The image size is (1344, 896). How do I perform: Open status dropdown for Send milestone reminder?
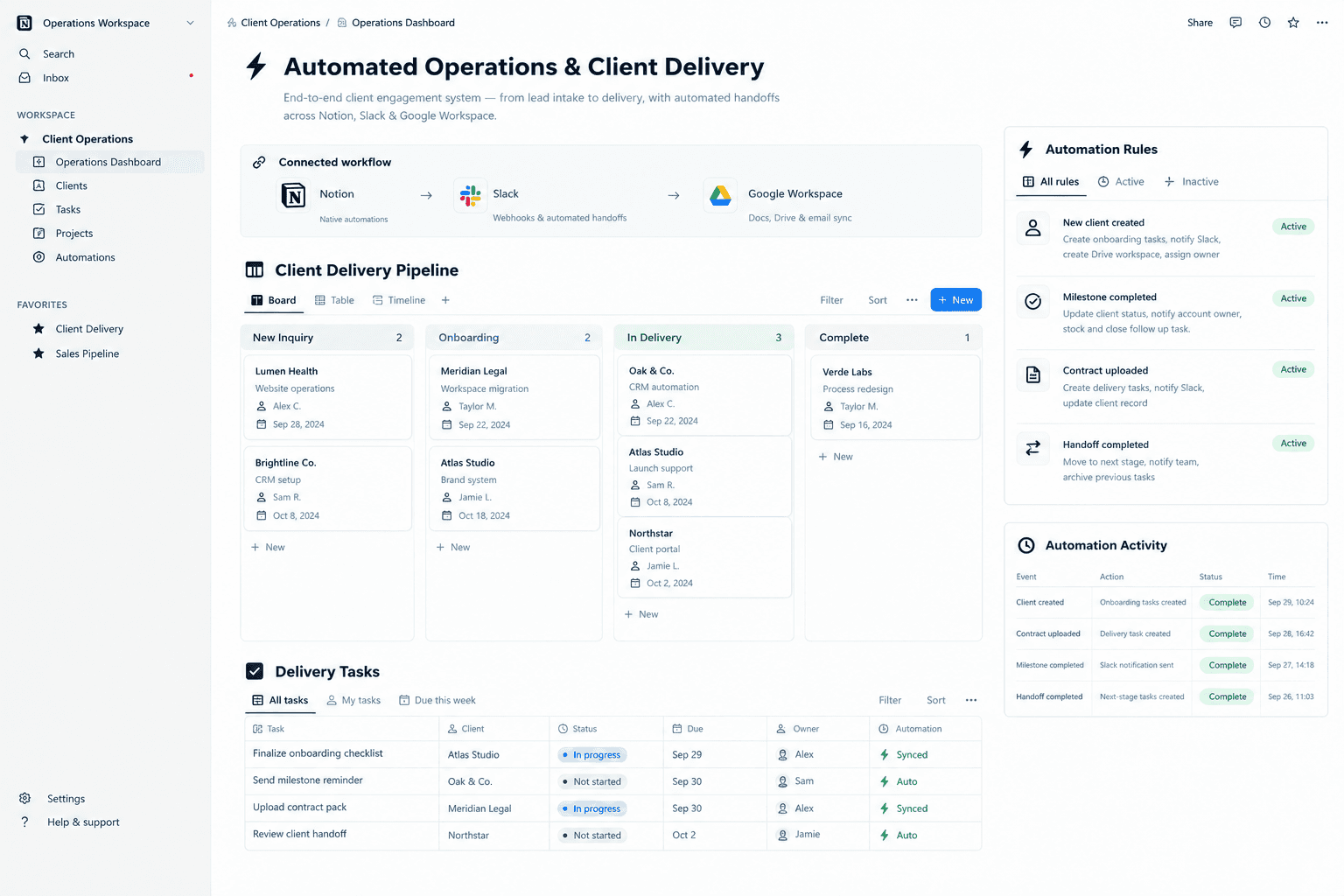click(x=592, y=781)
